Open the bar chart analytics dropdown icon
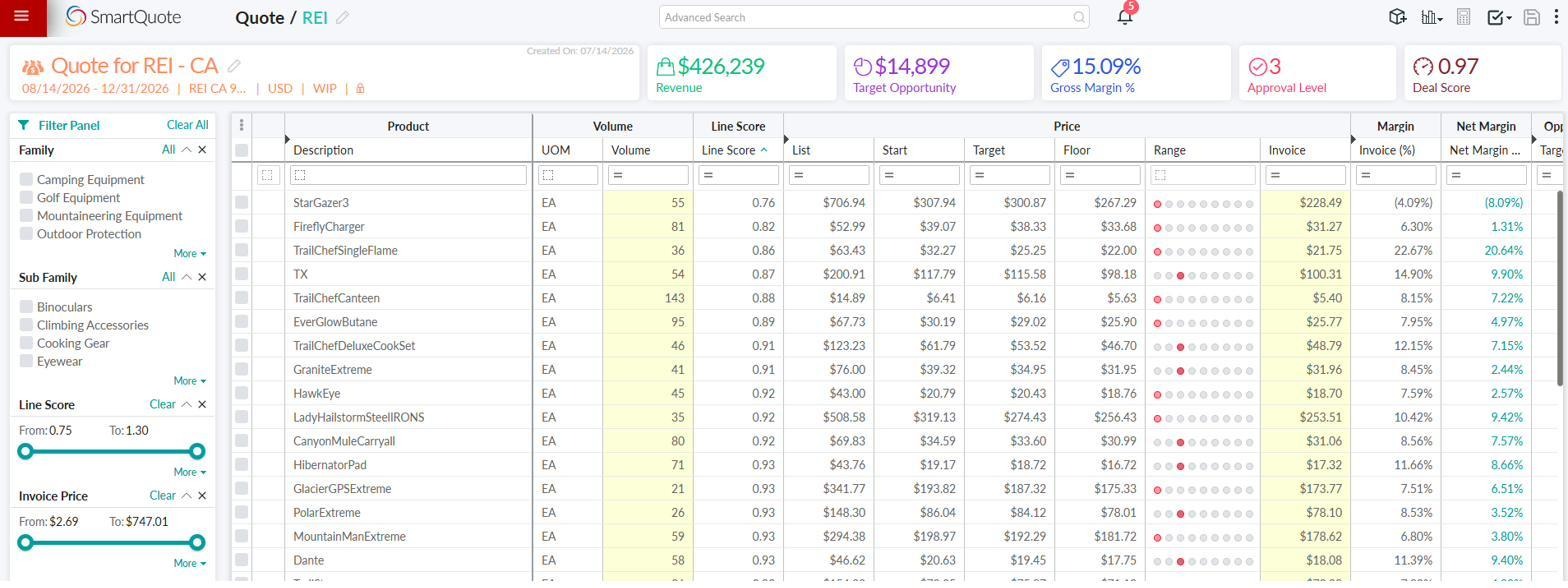The image size is (1568, 588). tap(1432, 17)
